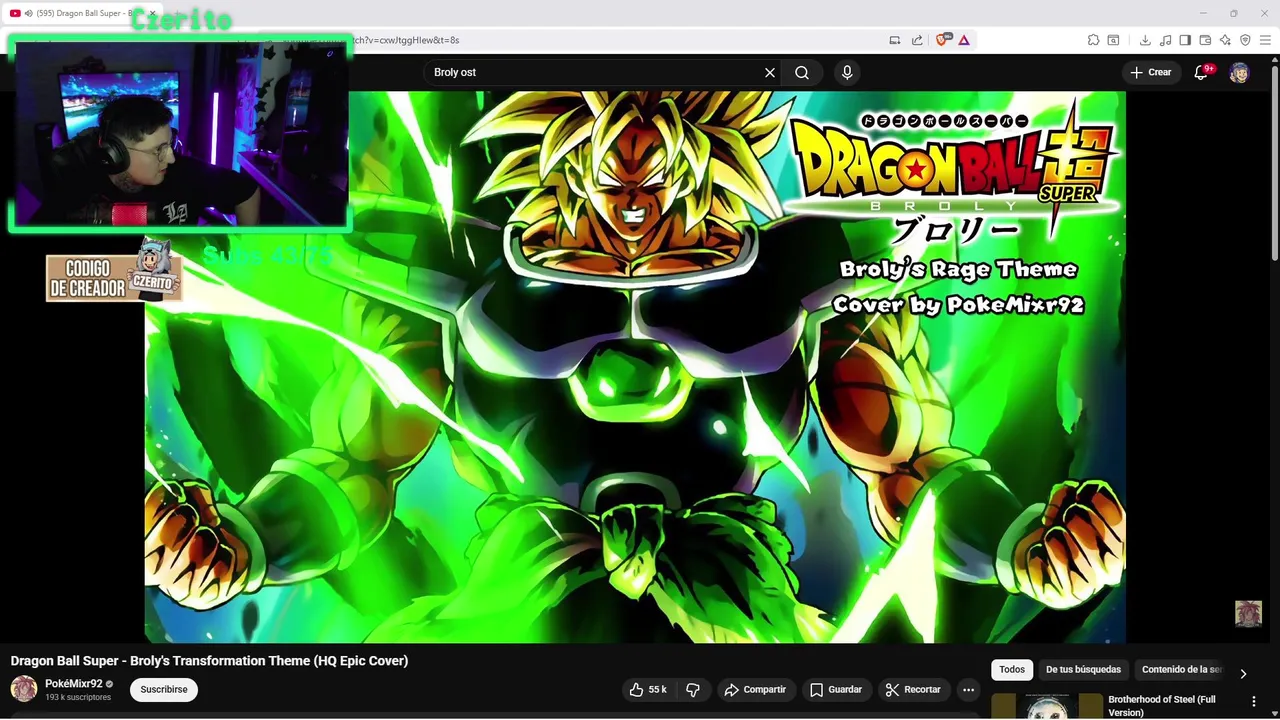Click the Brotherhood of Steel thumbnail

click(x=1047, y=706)
